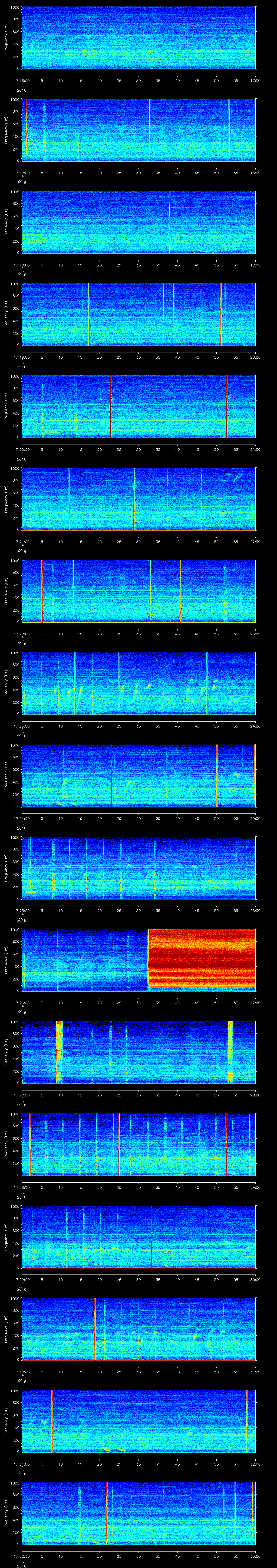Select the 17:24 spectrogram panel

[138, 775]
